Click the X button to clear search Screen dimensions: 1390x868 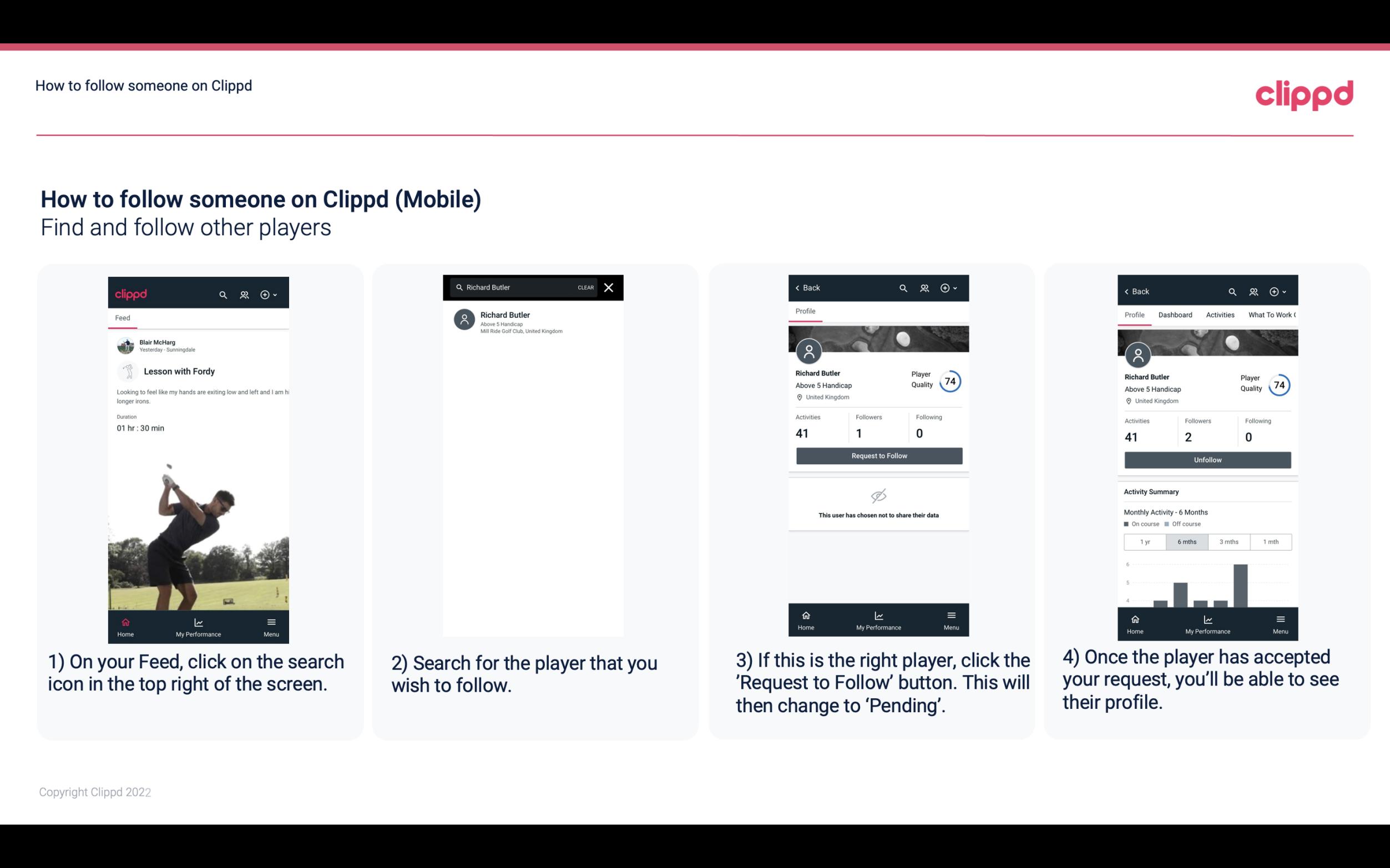coord(608,287)
